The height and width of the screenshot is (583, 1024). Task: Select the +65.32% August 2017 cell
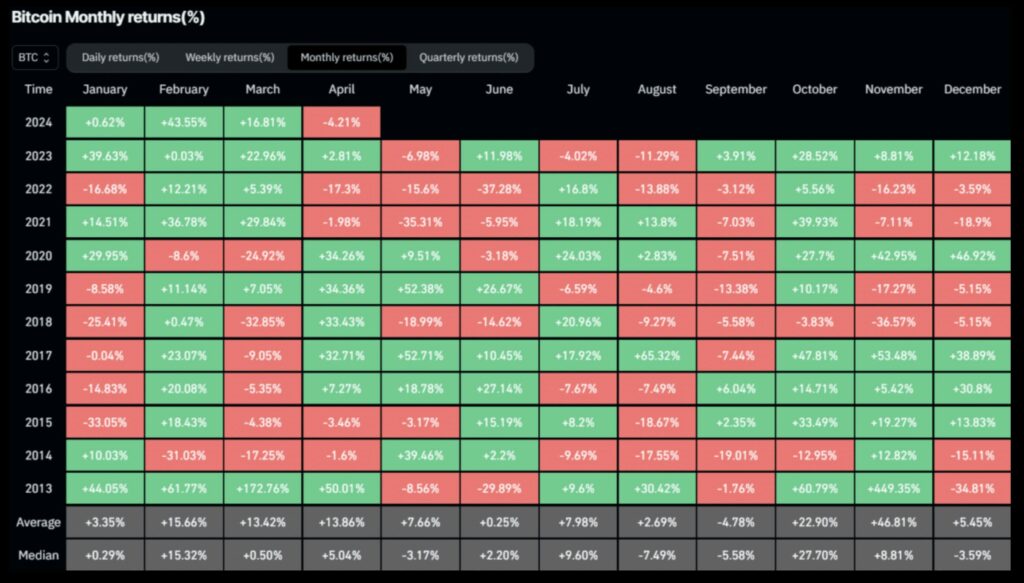[656, 355]
